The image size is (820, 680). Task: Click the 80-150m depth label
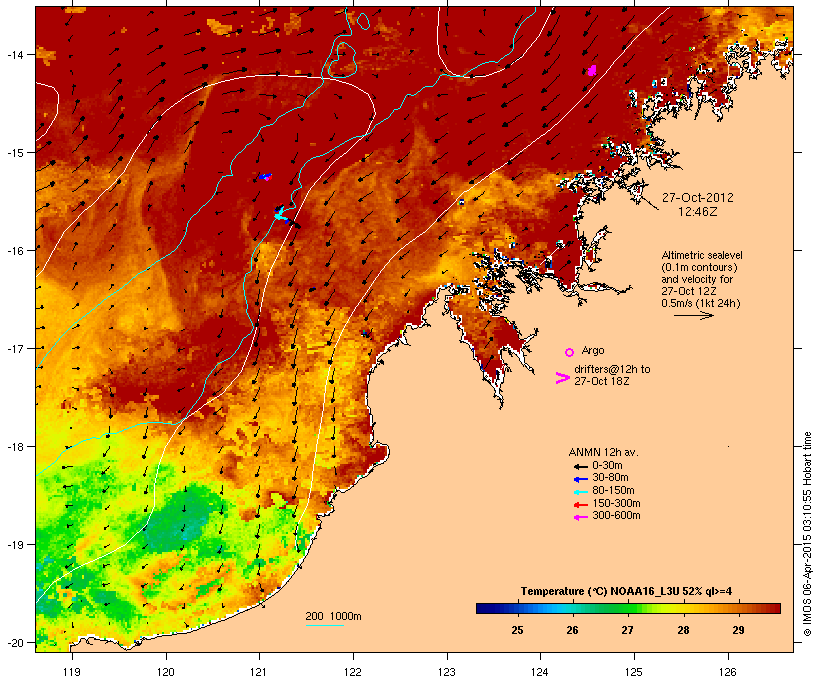613,491
